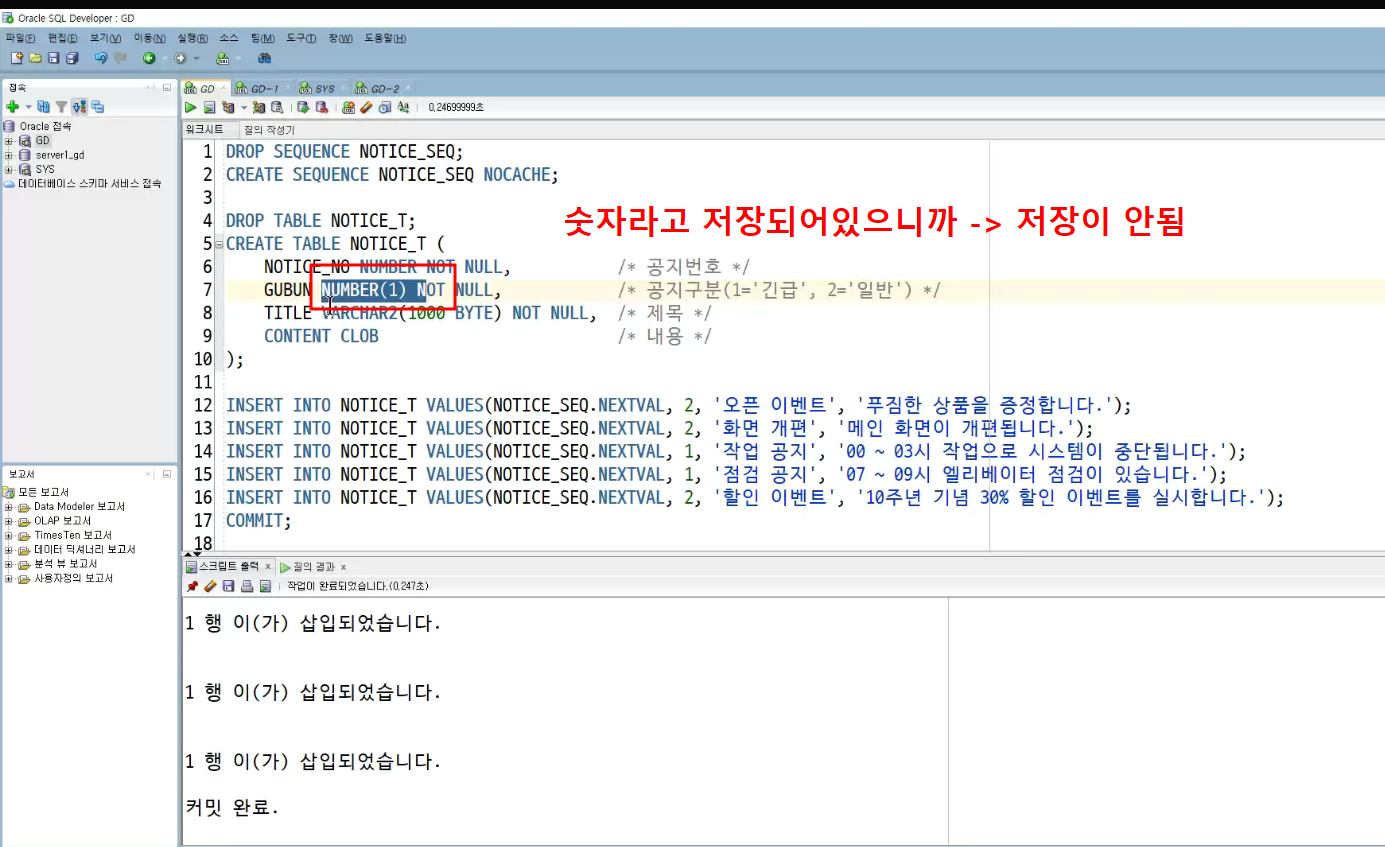The image size is (1385, 847).
Task: Expand the server1_gd connection node
Action: (9, 155)
